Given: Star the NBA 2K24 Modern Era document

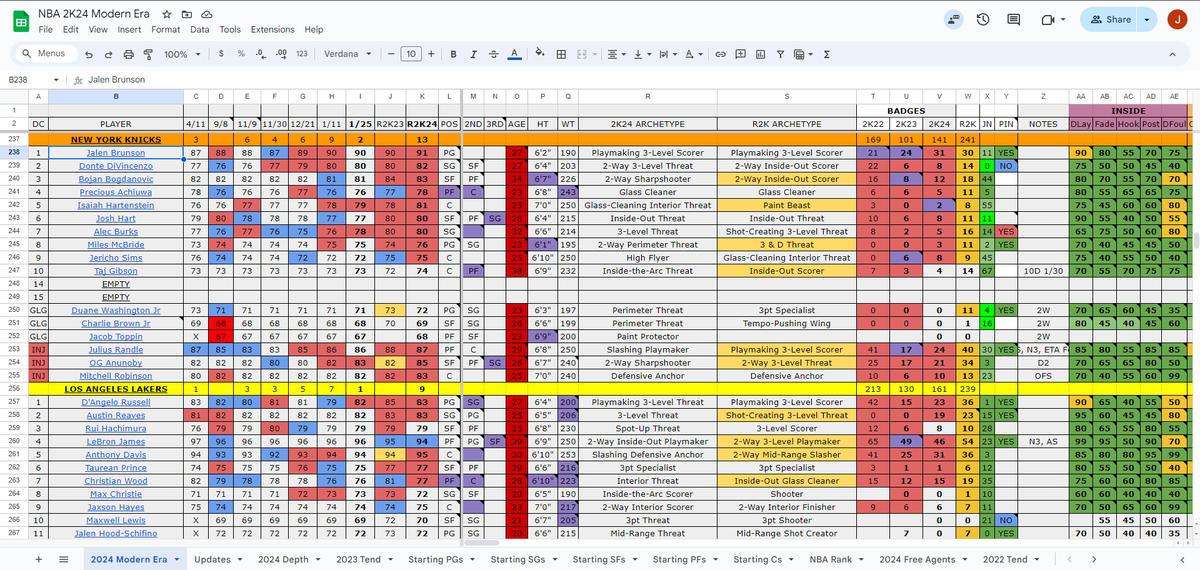Looking at the screenshot, I should point(167,16).
